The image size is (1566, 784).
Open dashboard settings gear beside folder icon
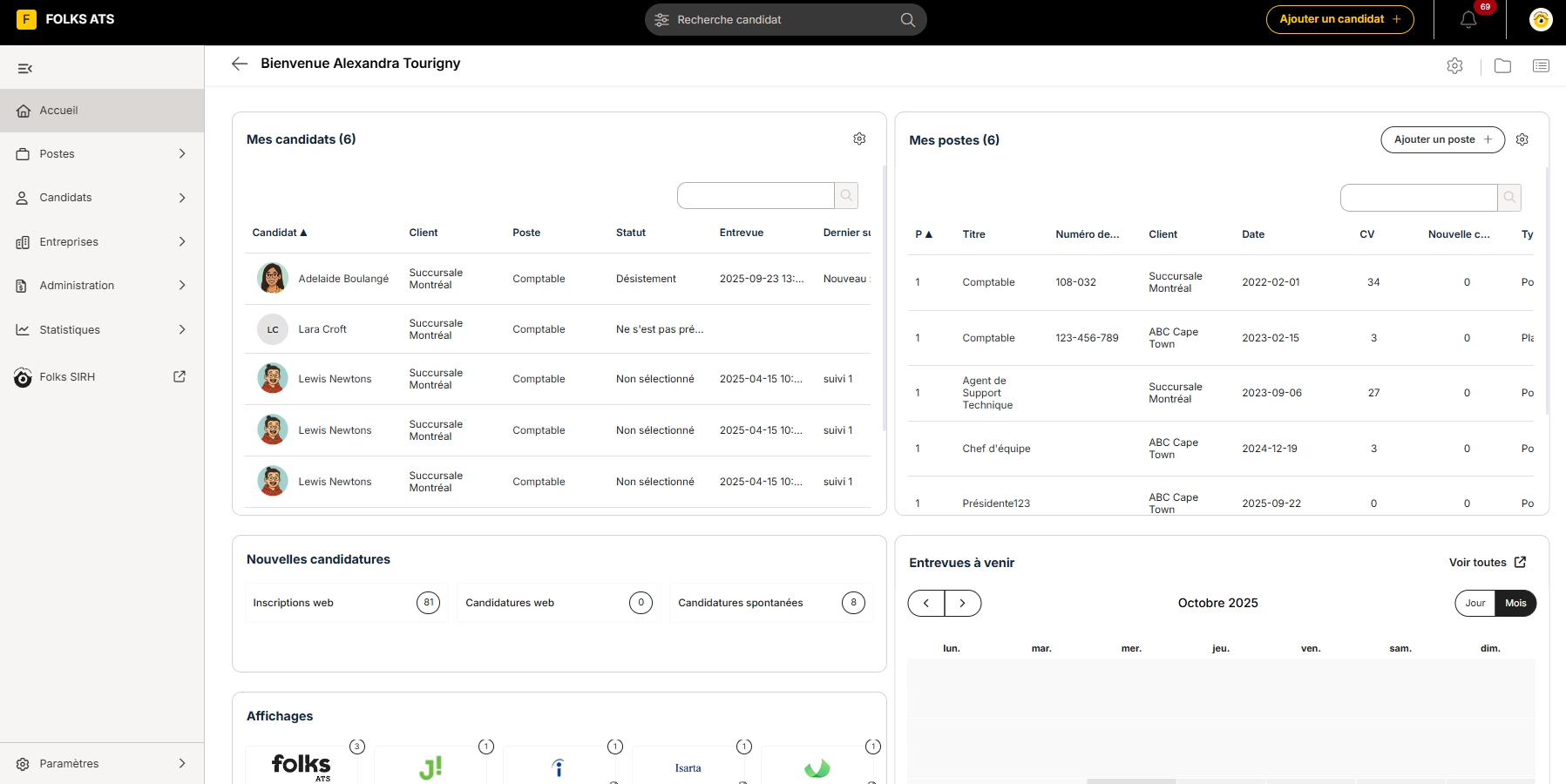pyautogui.click(x=1454, y=65)
